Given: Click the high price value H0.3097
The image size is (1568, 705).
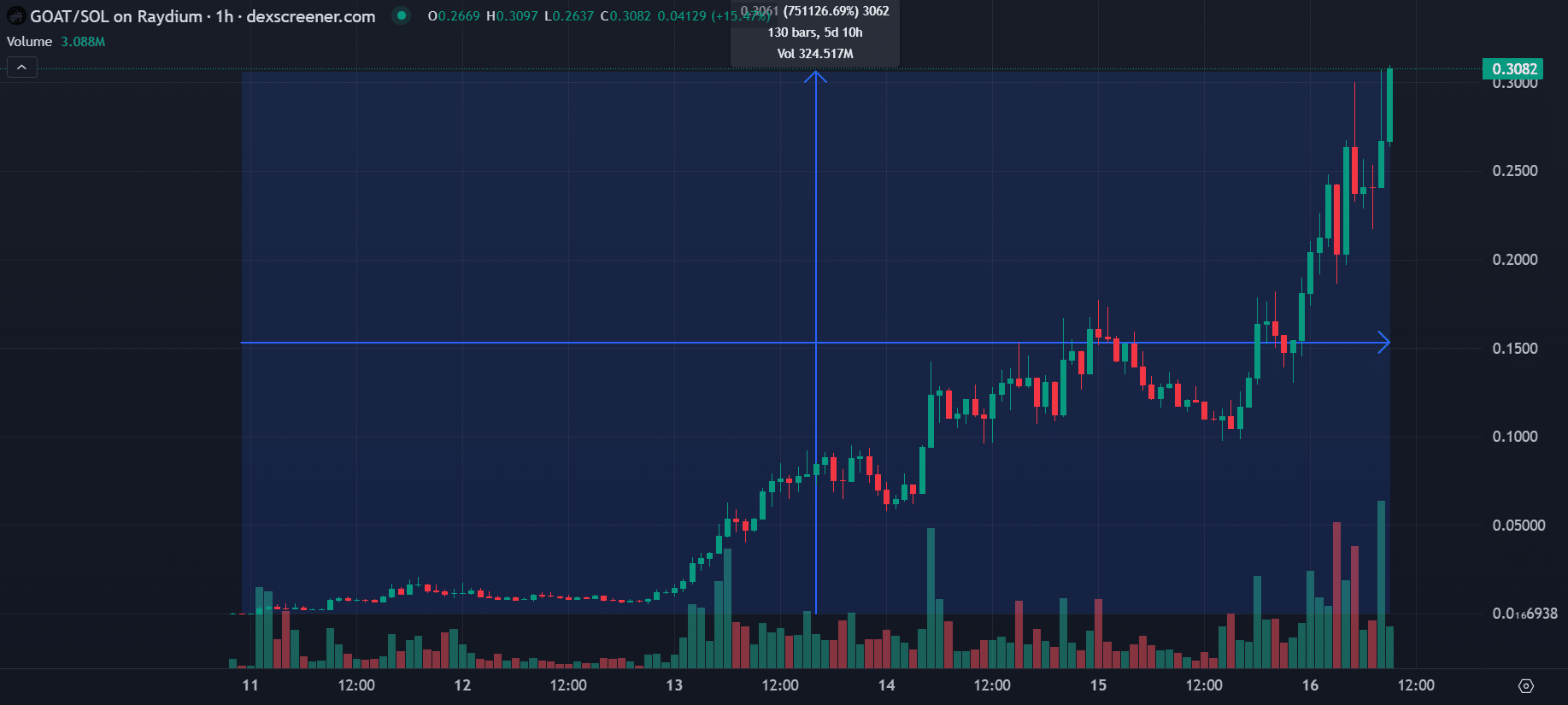Looking at the screenshot, I should coord(512,16).
